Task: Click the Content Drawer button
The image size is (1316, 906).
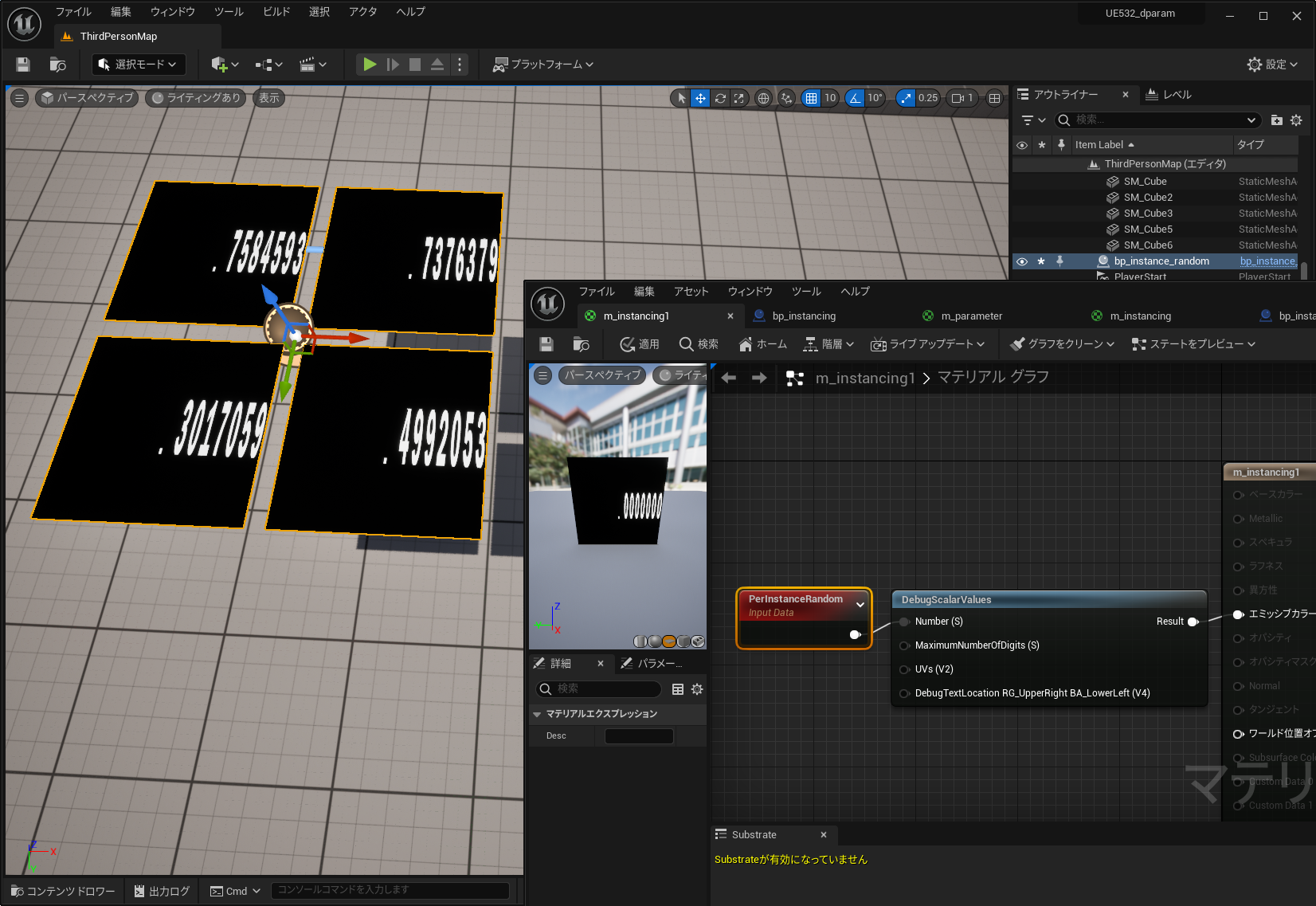Action: 64,891
